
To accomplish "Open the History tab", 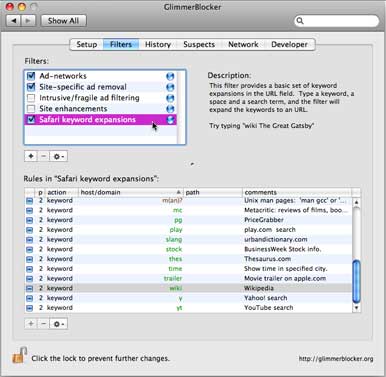I will click(158, 44).
